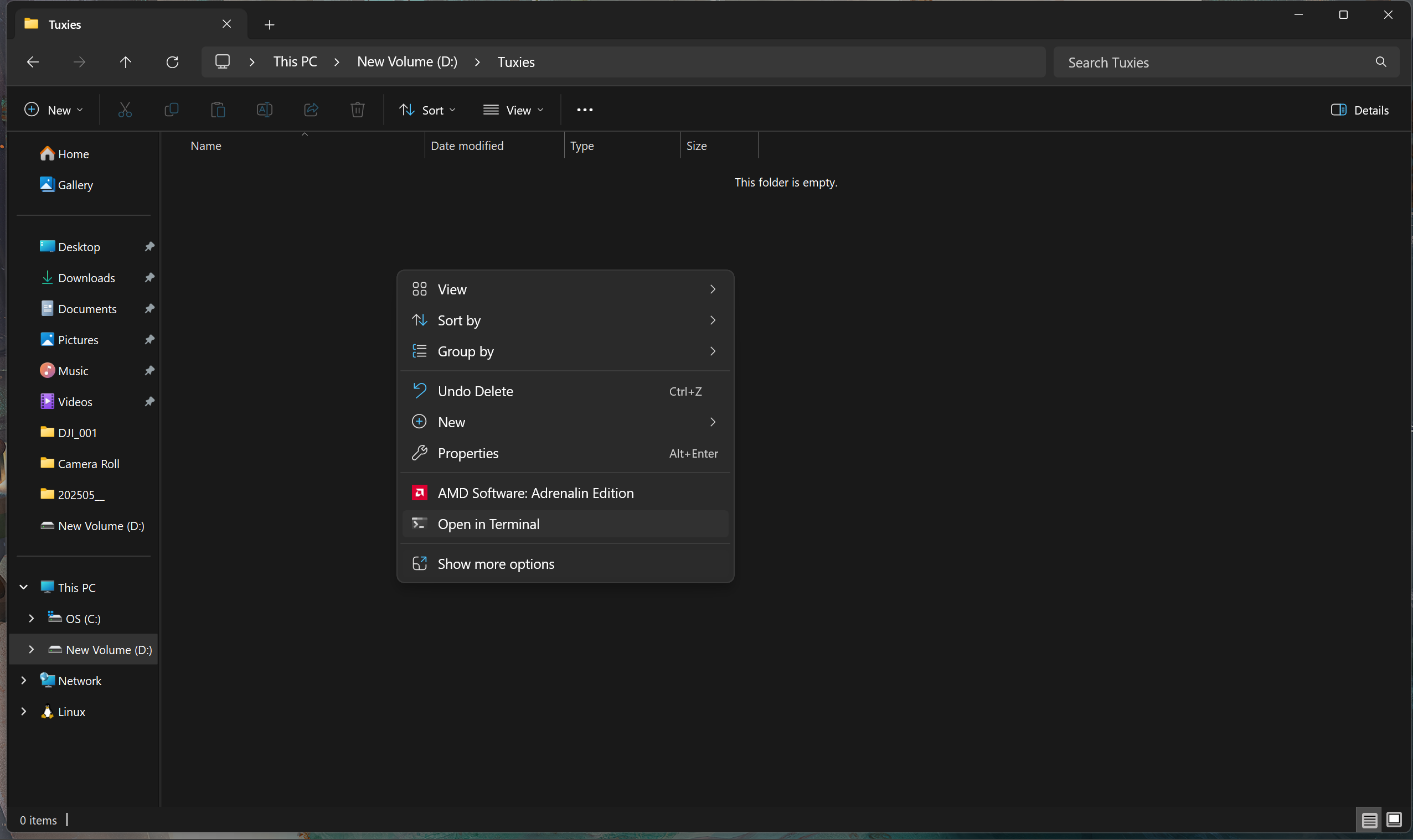Click the Share toolbar icon
Image resolution: width=1413 pixels, height=840 pixels.
(x=311, y=110)
